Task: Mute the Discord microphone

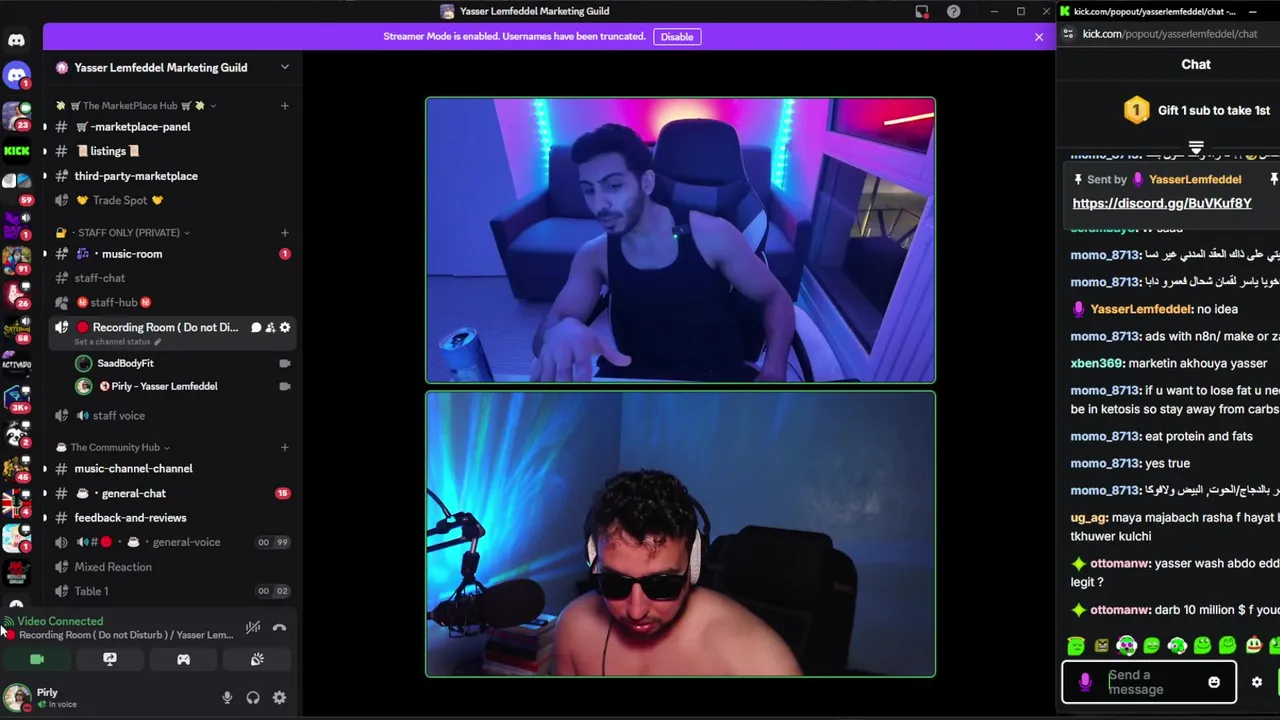Action: pos(227,698)
